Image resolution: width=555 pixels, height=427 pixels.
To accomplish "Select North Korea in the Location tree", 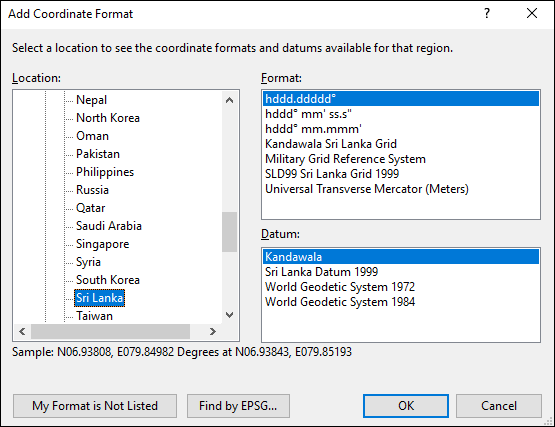I will (108, 118).
